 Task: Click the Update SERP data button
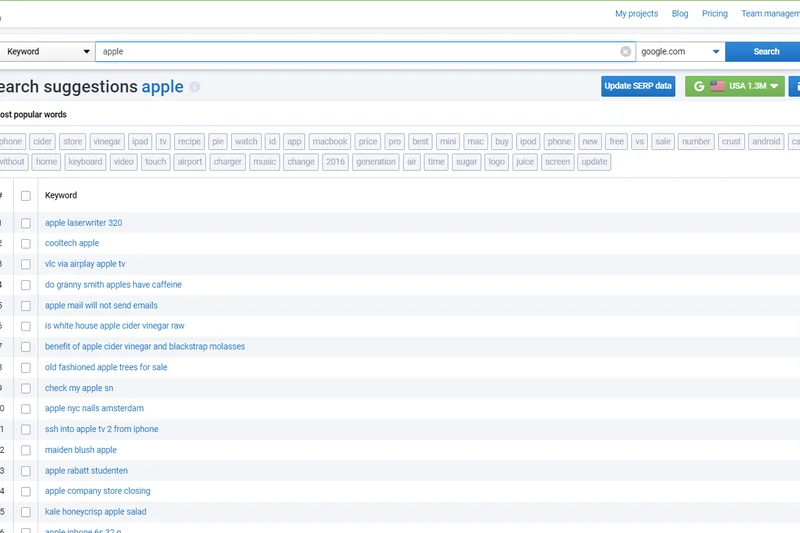638,87
